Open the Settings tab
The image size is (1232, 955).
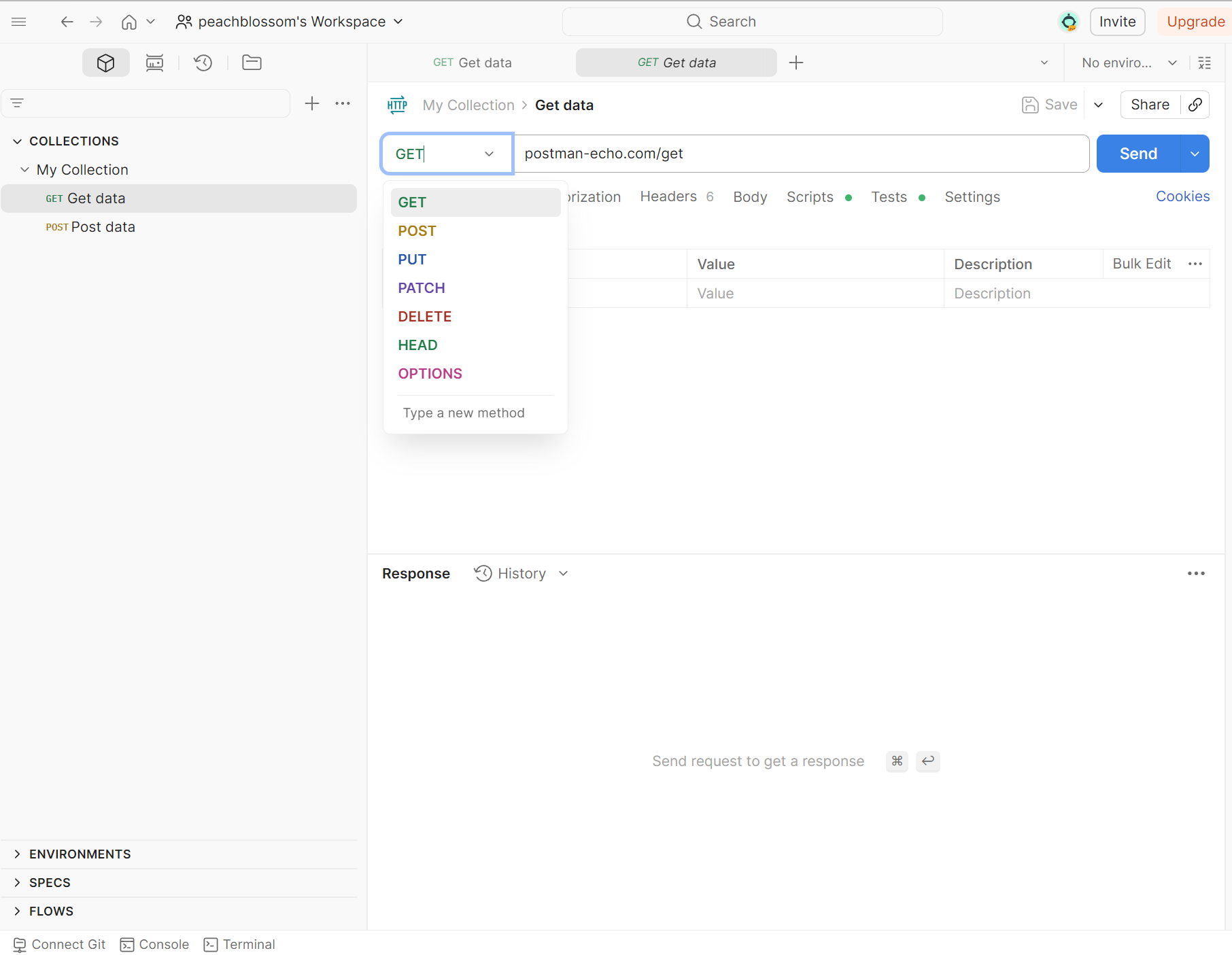click(x=972, y=197)
